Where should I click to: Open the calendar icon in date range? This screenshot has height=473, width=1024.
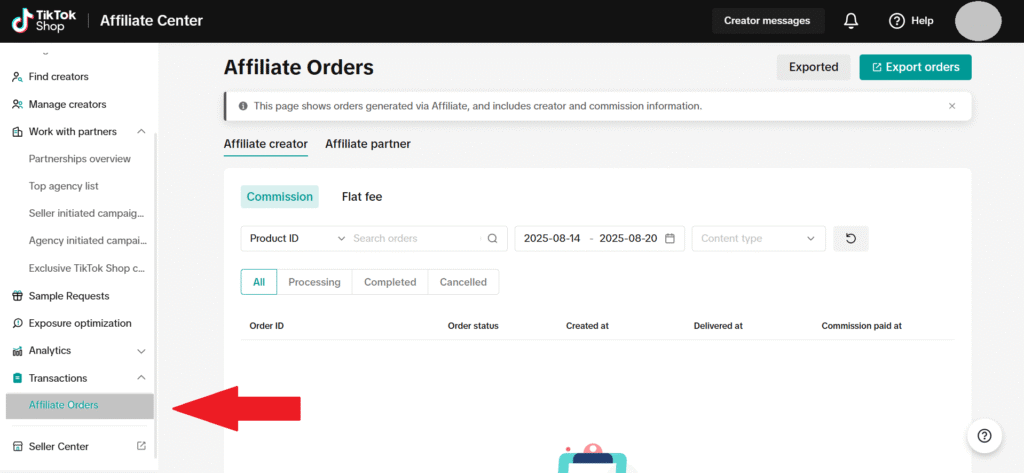pos(670,238)
